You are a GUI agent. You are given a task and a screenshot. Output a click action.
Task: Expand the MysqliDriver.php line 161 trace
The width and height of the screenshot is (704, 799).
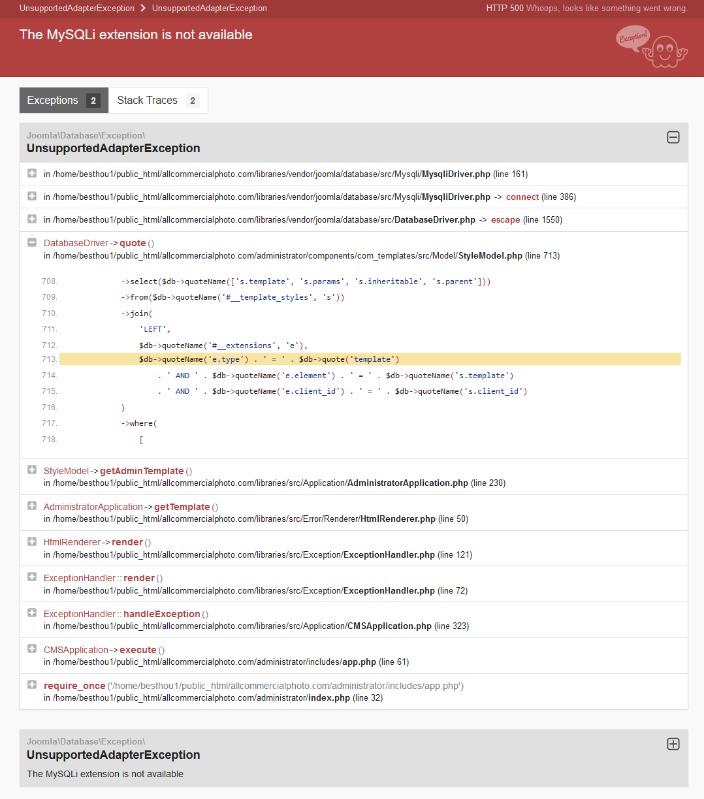(32, 173)
